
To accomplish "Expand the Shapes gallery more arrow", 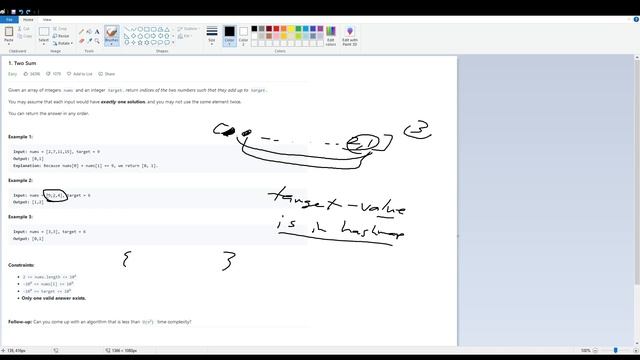I will 173,42.
